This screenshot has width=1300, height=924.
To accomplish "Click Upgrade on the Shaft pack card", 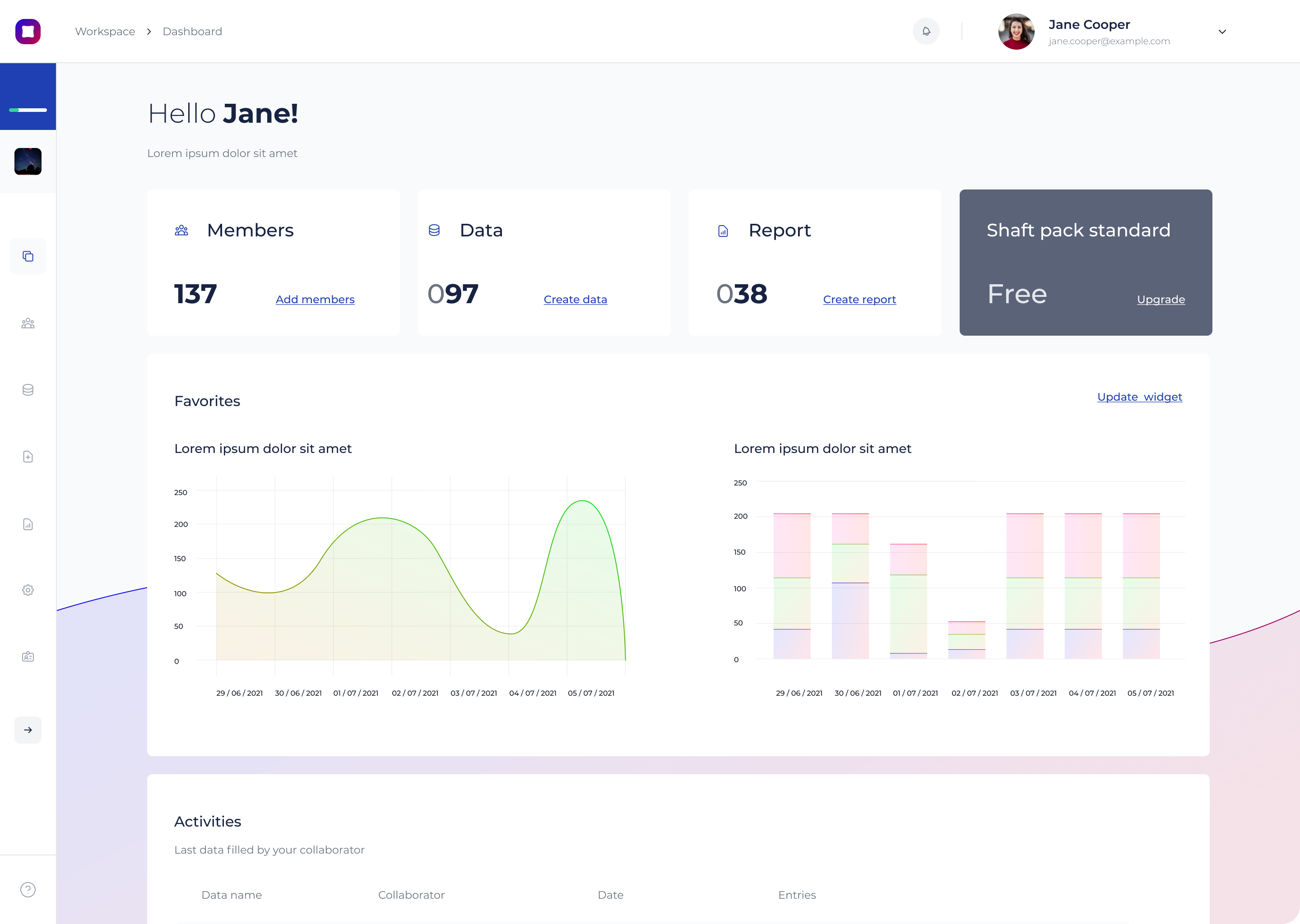I will point(1161,299).
